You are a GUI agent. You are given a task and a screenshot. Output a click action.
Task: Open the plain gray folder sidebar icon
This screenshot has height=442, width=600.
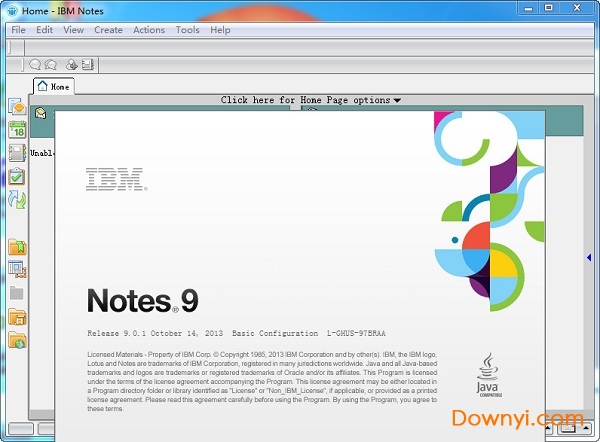[16, 293]
